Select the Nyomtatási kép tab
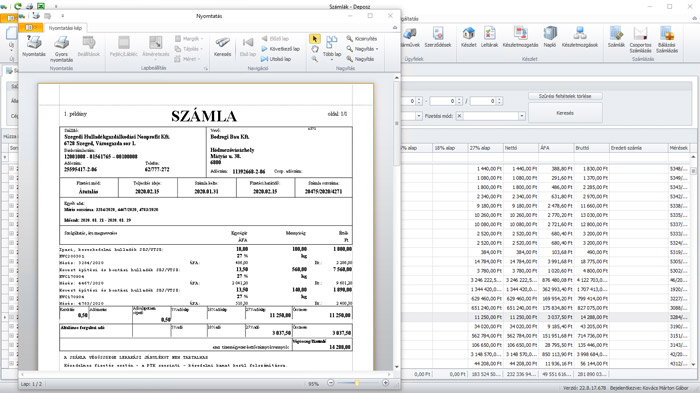The width and height of the screenshot is (700, 393). pos(65,28)
